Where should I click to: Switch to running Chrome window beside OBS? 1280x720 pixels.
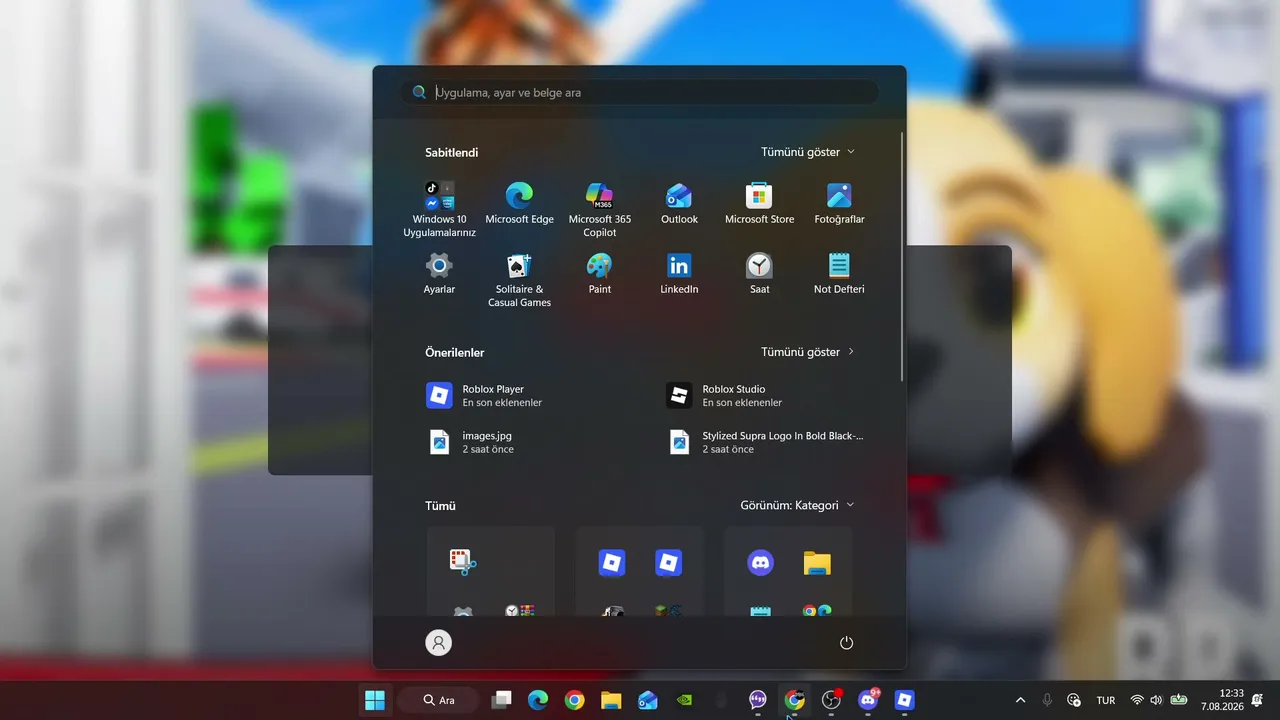794,700
